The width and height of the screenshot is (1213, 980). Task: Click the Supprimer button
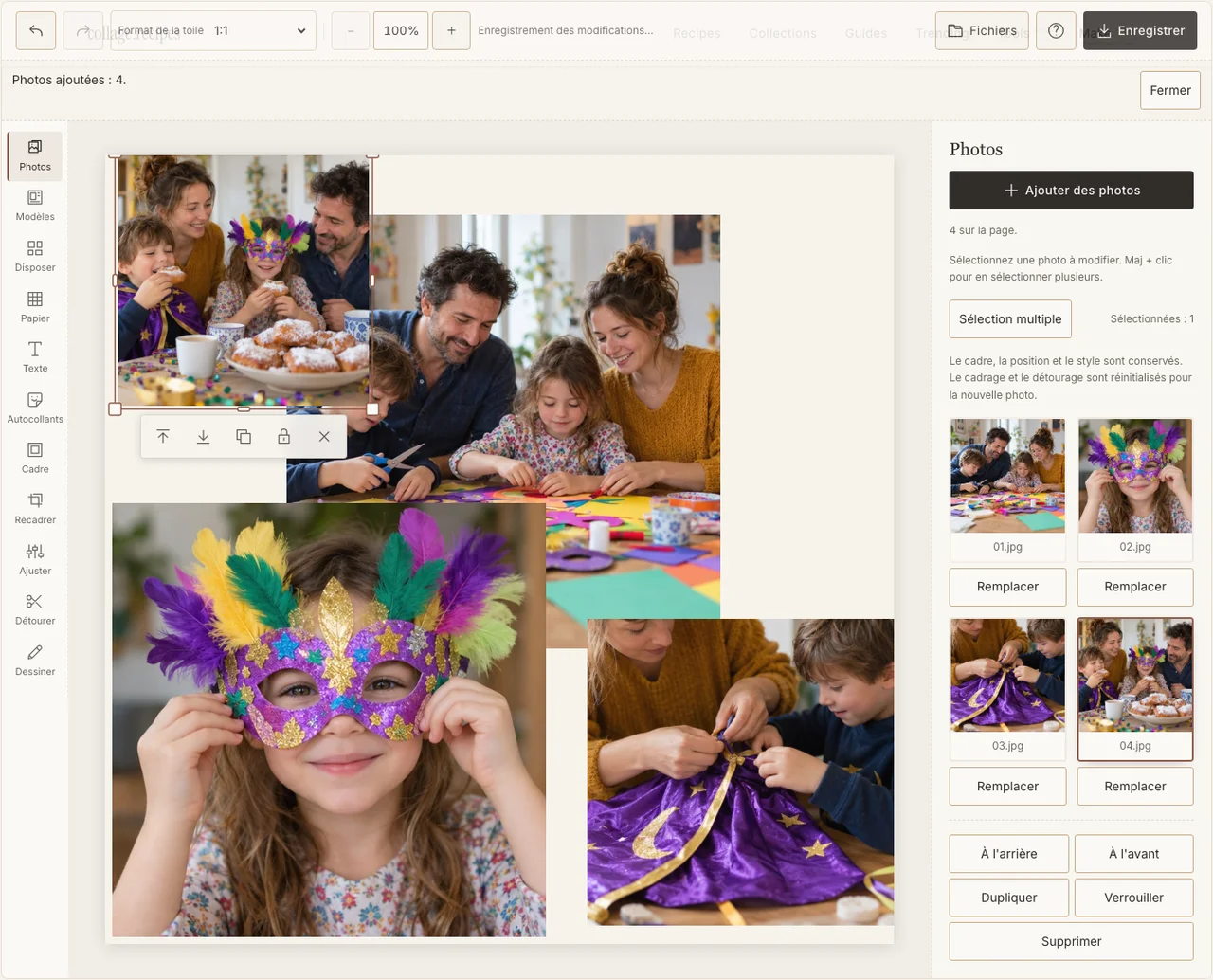(1072, 941)
